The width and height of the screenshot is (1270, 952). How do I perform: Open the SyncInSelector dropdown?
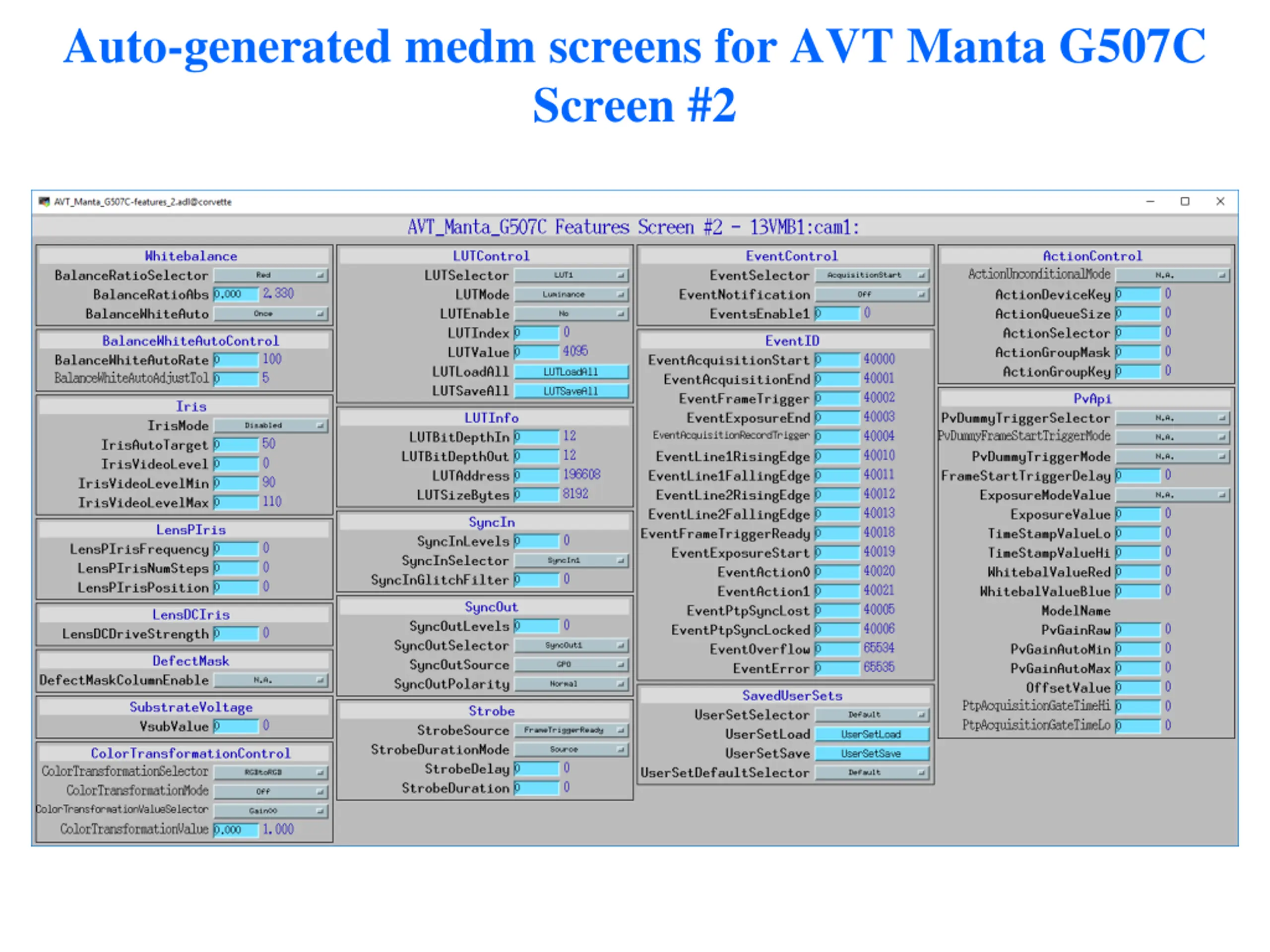[x=571, y=561]
